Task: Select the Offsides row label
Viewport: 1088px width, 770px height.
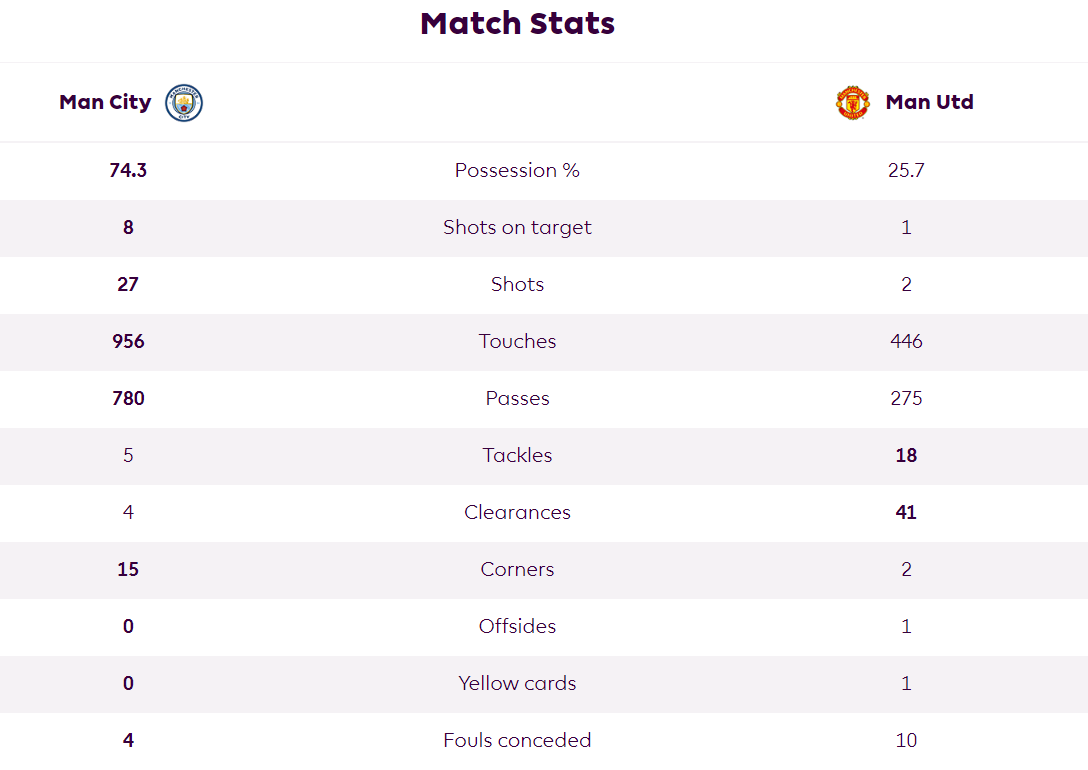Action: pyautogui.click(x=518, y=626)
